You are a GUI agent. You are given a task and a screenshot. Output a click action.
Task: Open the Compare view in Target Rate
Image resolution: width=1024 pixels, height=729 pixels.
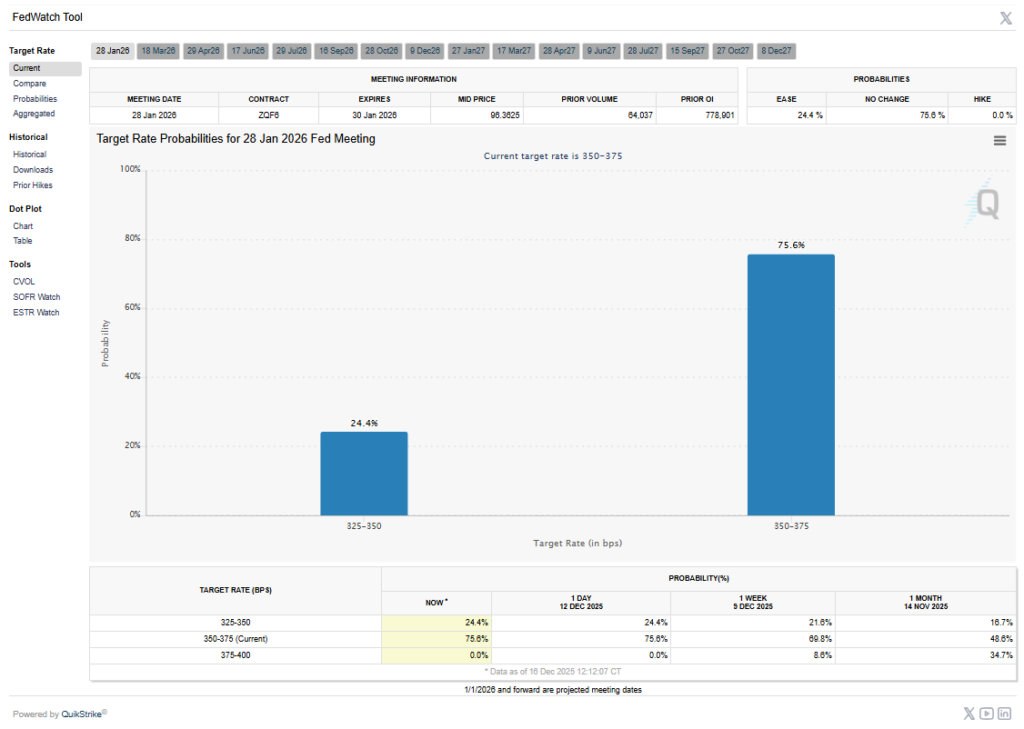click(x=29, y=84)
